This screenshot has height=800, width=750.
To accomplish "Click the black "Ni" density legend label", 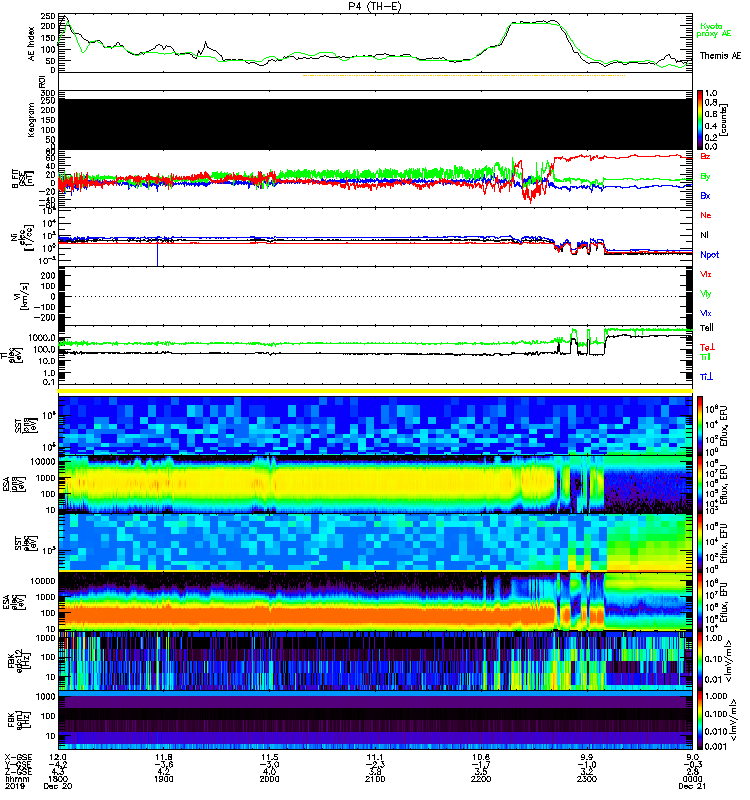I will pyautogui.click(x=705, y=235).
